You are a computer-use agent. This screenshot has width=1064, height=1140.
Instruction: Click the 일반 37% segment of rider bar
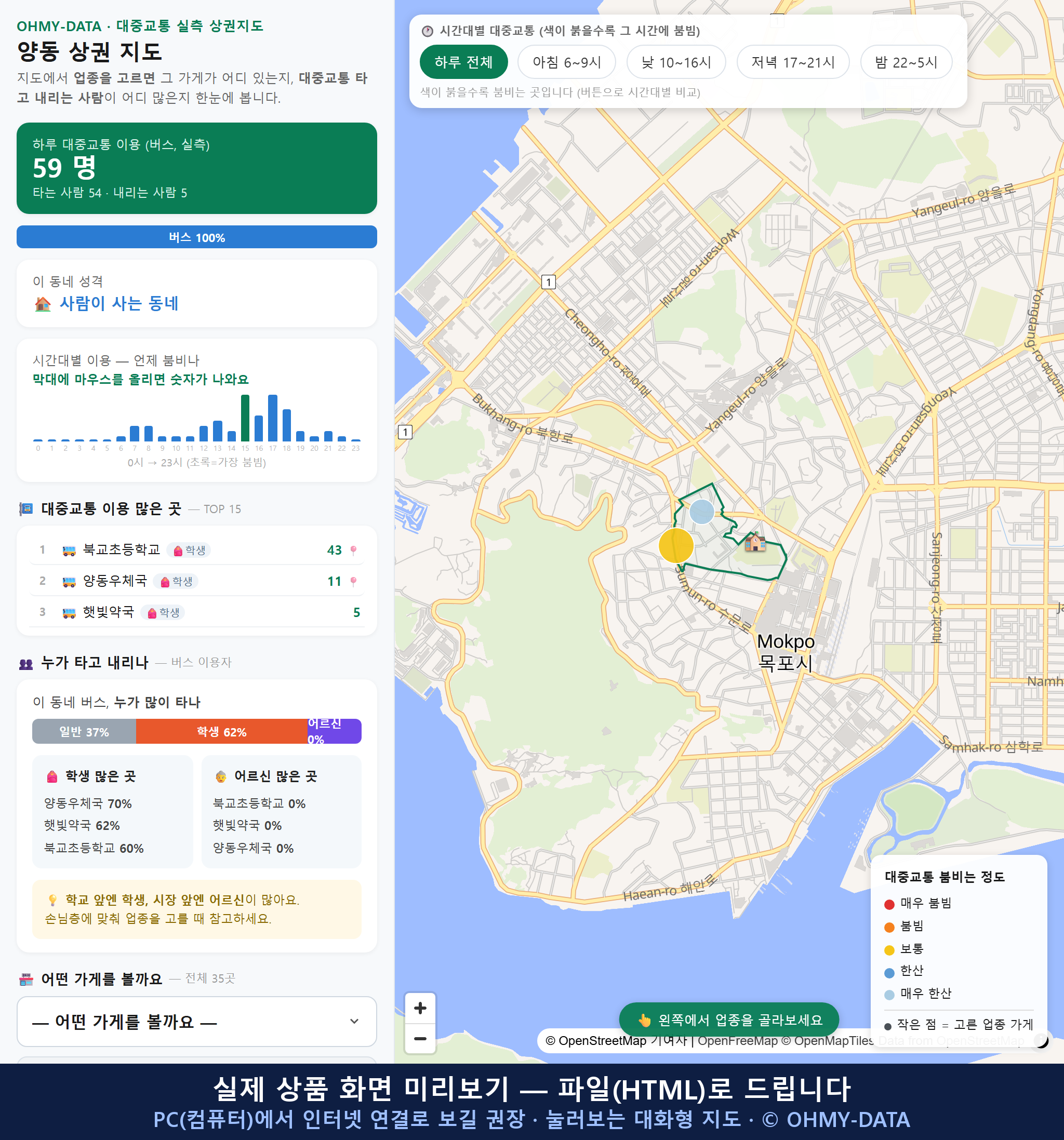tap(84, 732)
